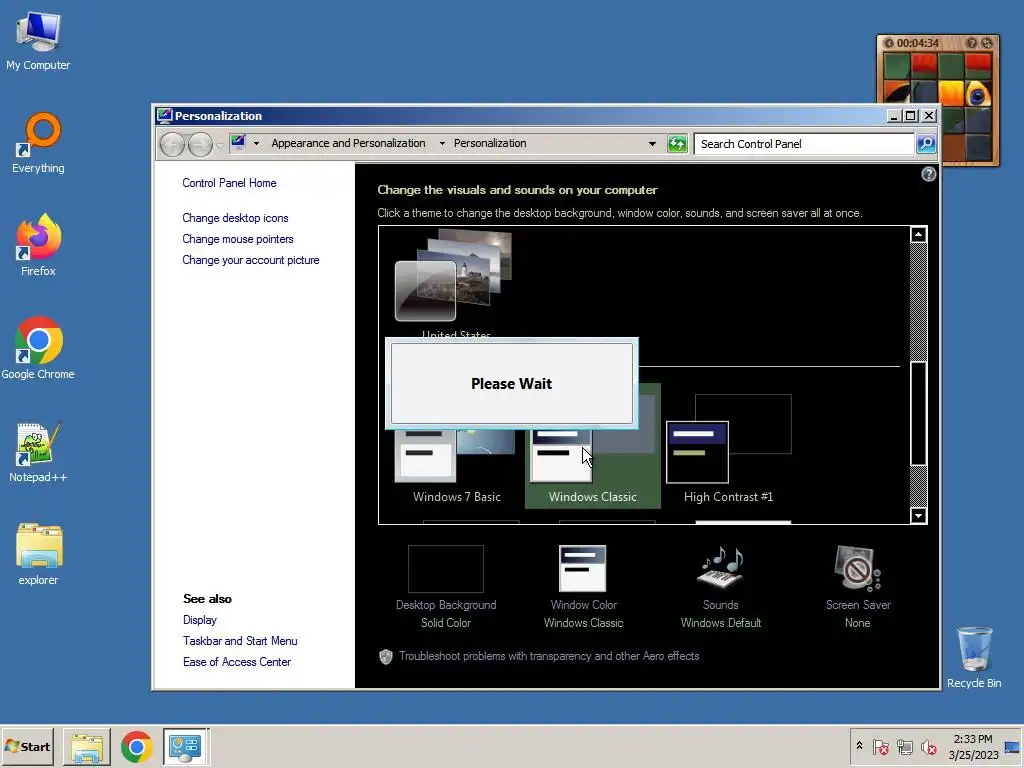Open Change desktop icons link
The image size is (1024, 768).
pyautogui.click(x=235, y=218)
